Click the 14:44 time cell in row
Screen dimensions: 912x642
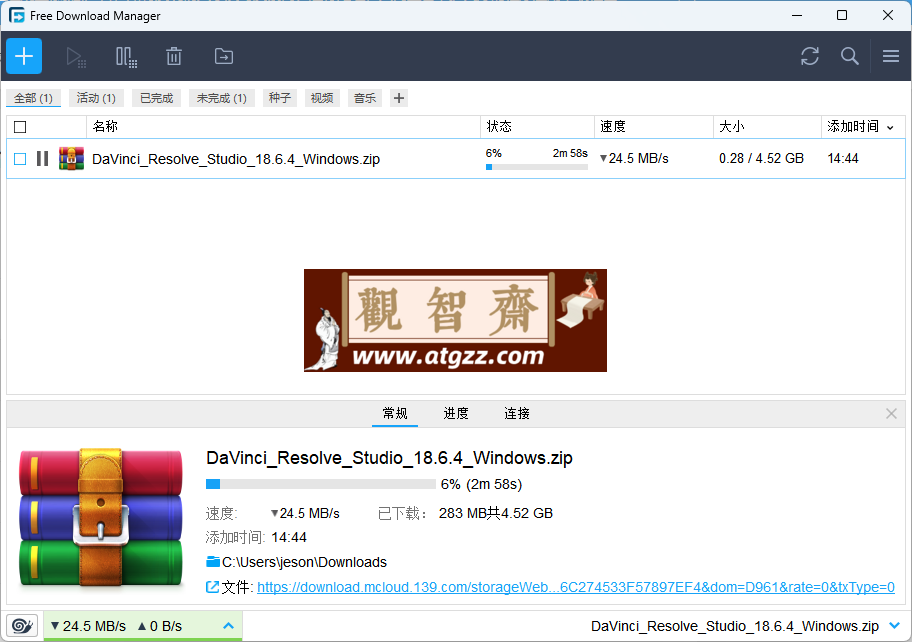point(843,158)
